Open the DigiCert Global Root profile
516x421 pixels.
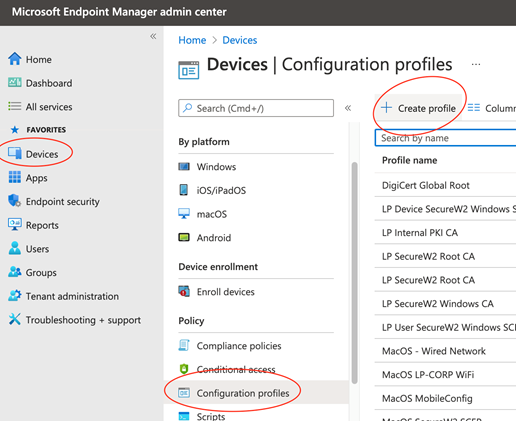426,185
